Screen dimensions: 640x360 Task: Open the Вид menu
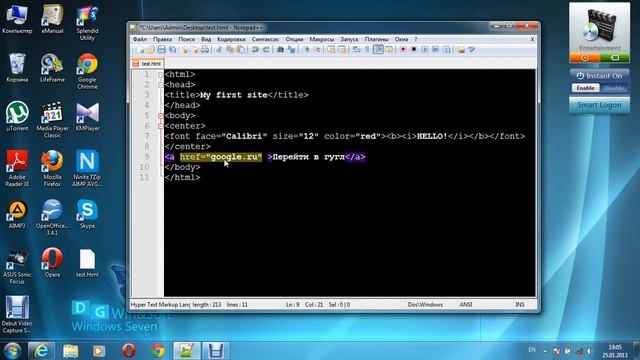(206, 39)
